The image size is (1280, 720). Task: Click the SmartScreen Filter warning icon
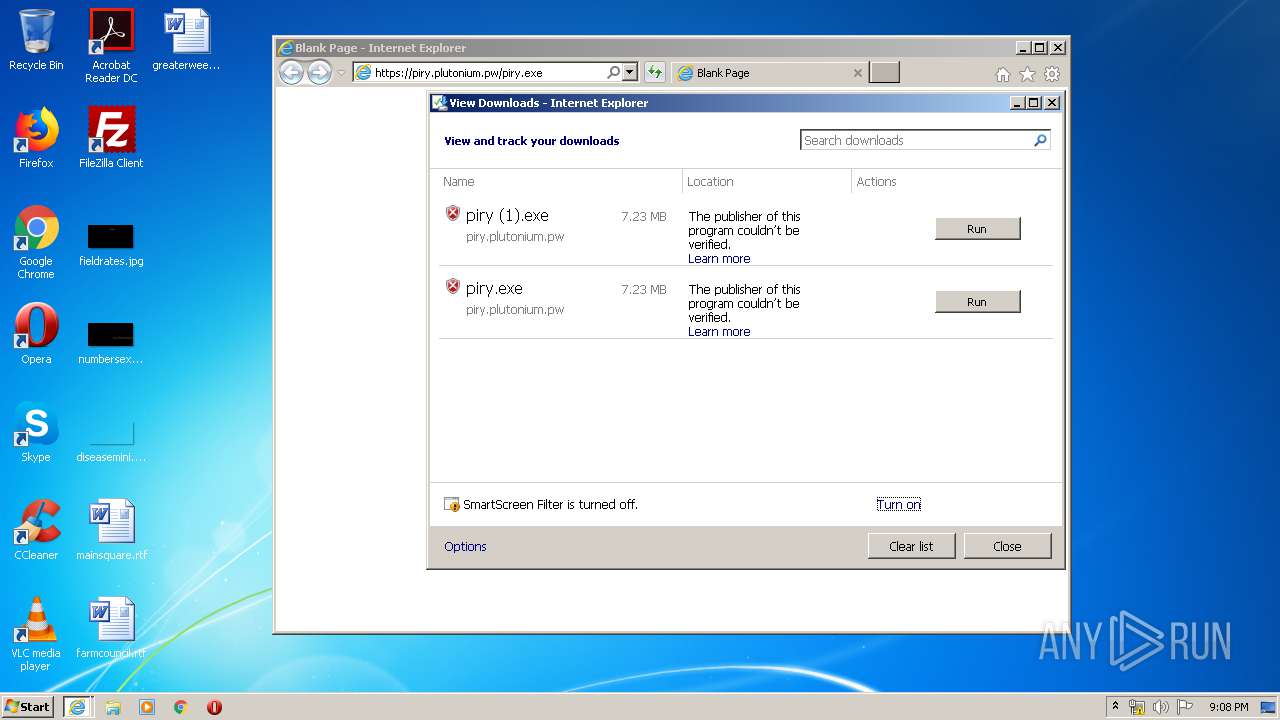[452, 505]
